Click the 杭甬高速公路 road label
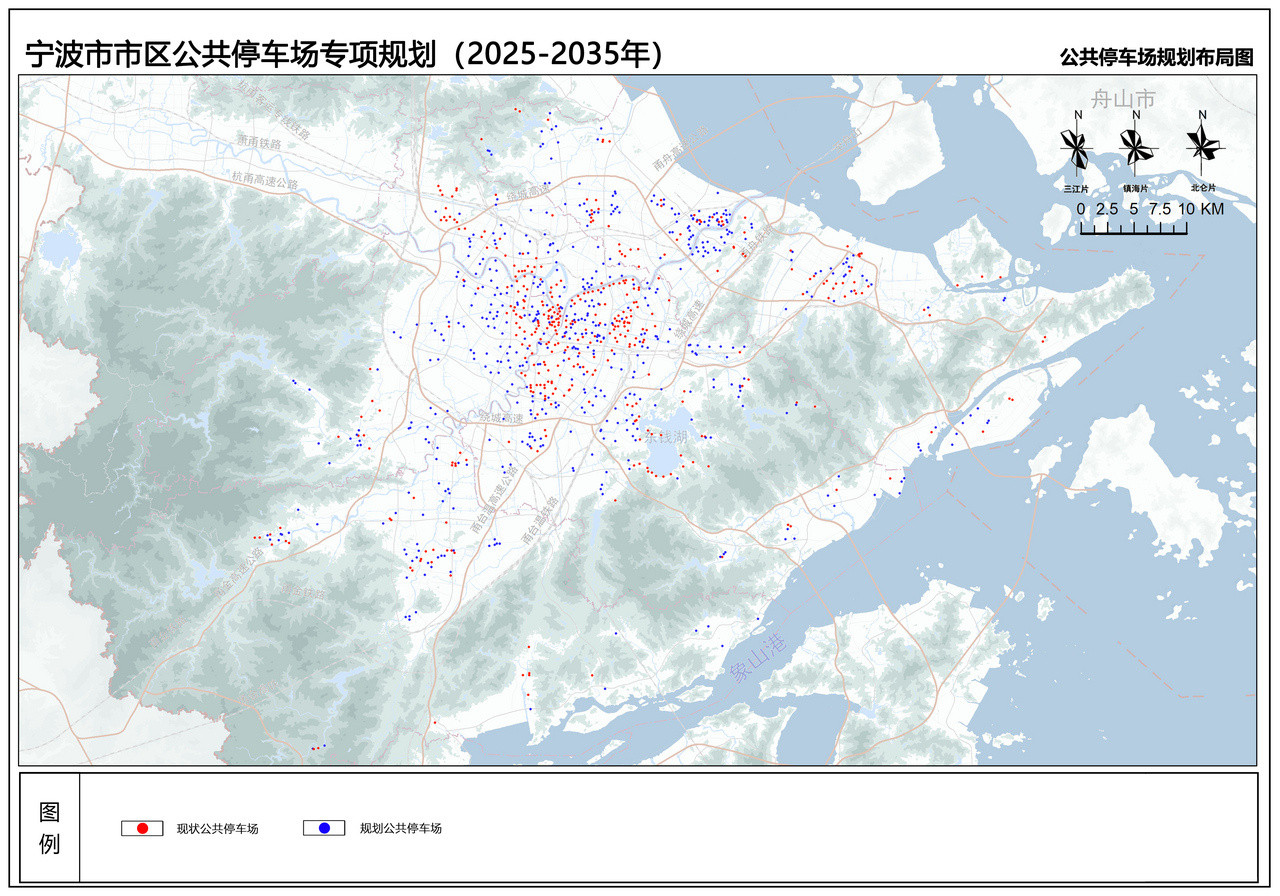The image size is (1280, 896). tap(265, 180)
